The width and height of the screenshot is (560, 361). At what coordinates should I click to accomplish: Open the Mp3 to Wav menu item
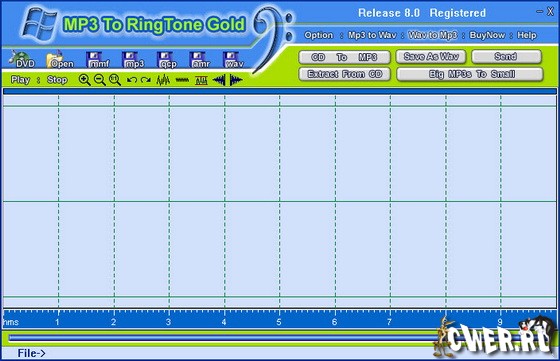372,35
